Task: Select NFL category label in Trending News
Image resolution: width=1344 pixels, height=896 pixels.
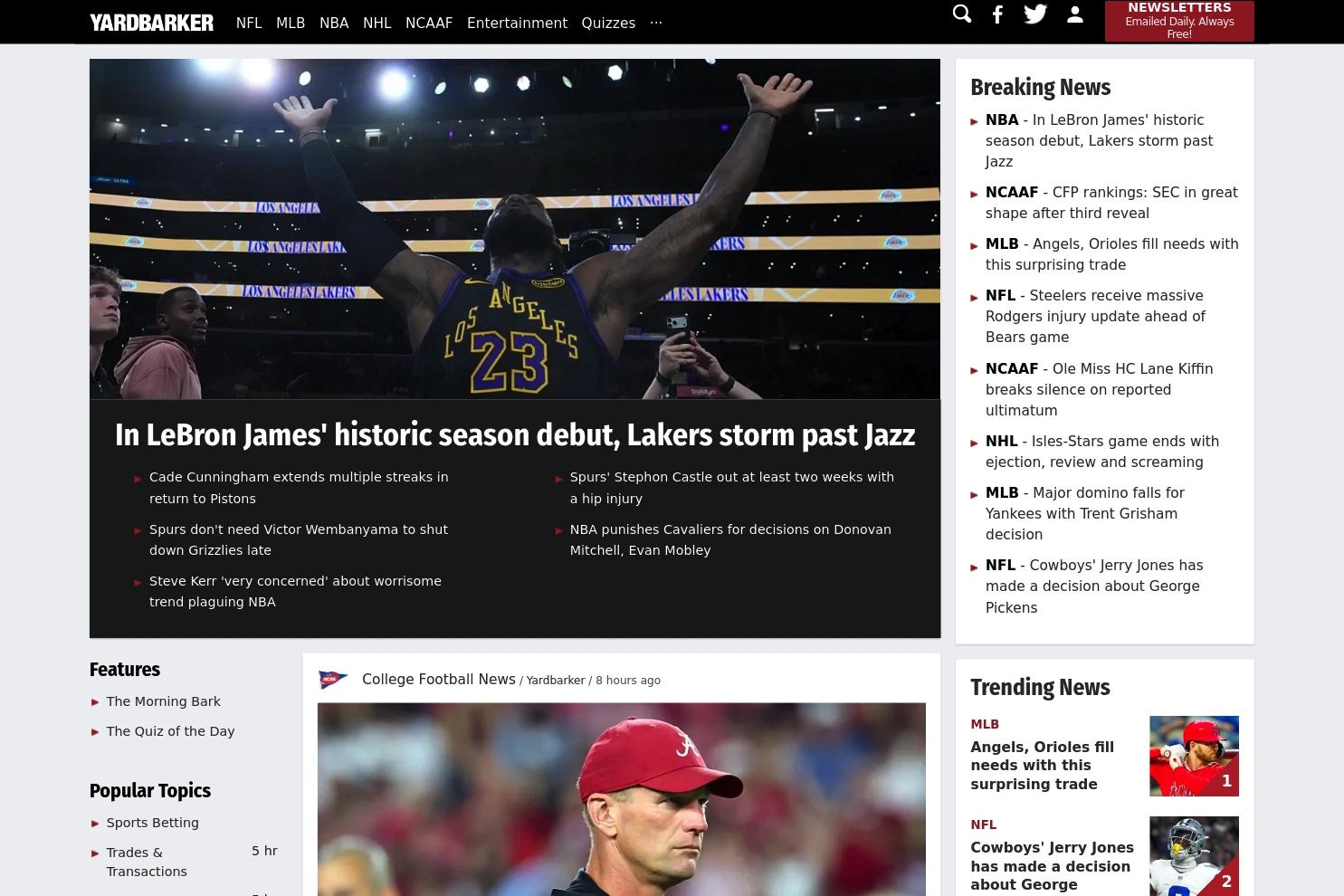Action: point(983,825)
